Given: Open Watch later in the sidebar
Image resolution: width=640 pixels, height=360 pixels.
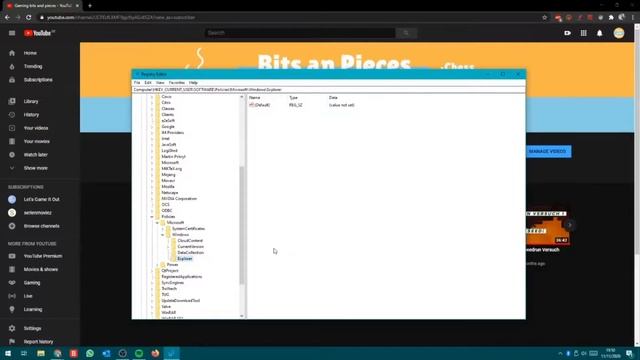Looking at the screenshot, I should 36,155.
